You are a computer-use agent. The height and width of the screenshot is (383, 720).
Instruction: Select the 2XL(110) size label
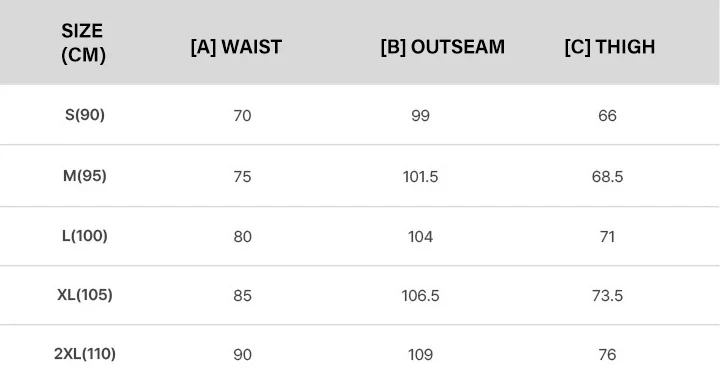tap(85, 354)
